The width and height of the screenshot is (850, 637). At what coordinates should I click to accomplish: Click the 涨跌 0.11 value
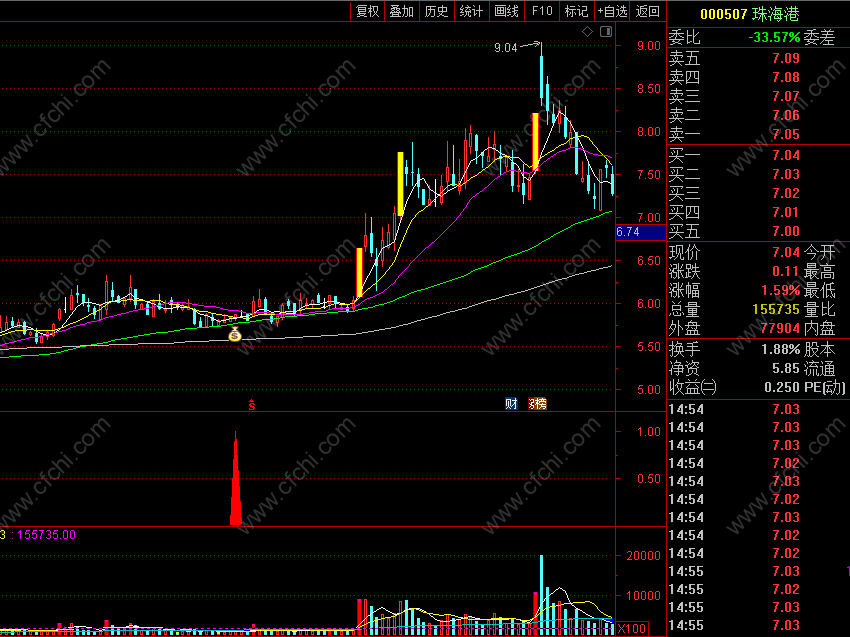pyautogui.click(x=785, y=271)
